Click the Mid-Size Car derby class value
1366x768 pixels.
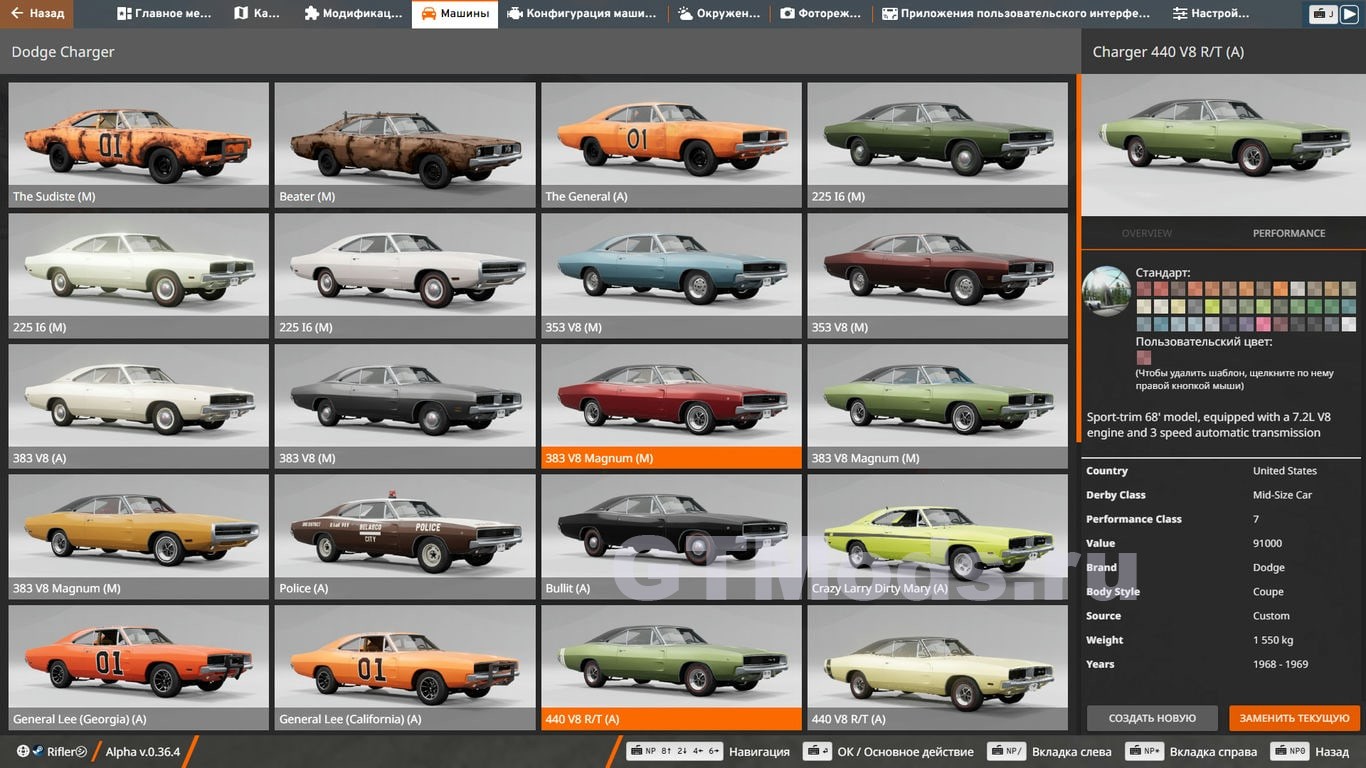pos(1282,495)
